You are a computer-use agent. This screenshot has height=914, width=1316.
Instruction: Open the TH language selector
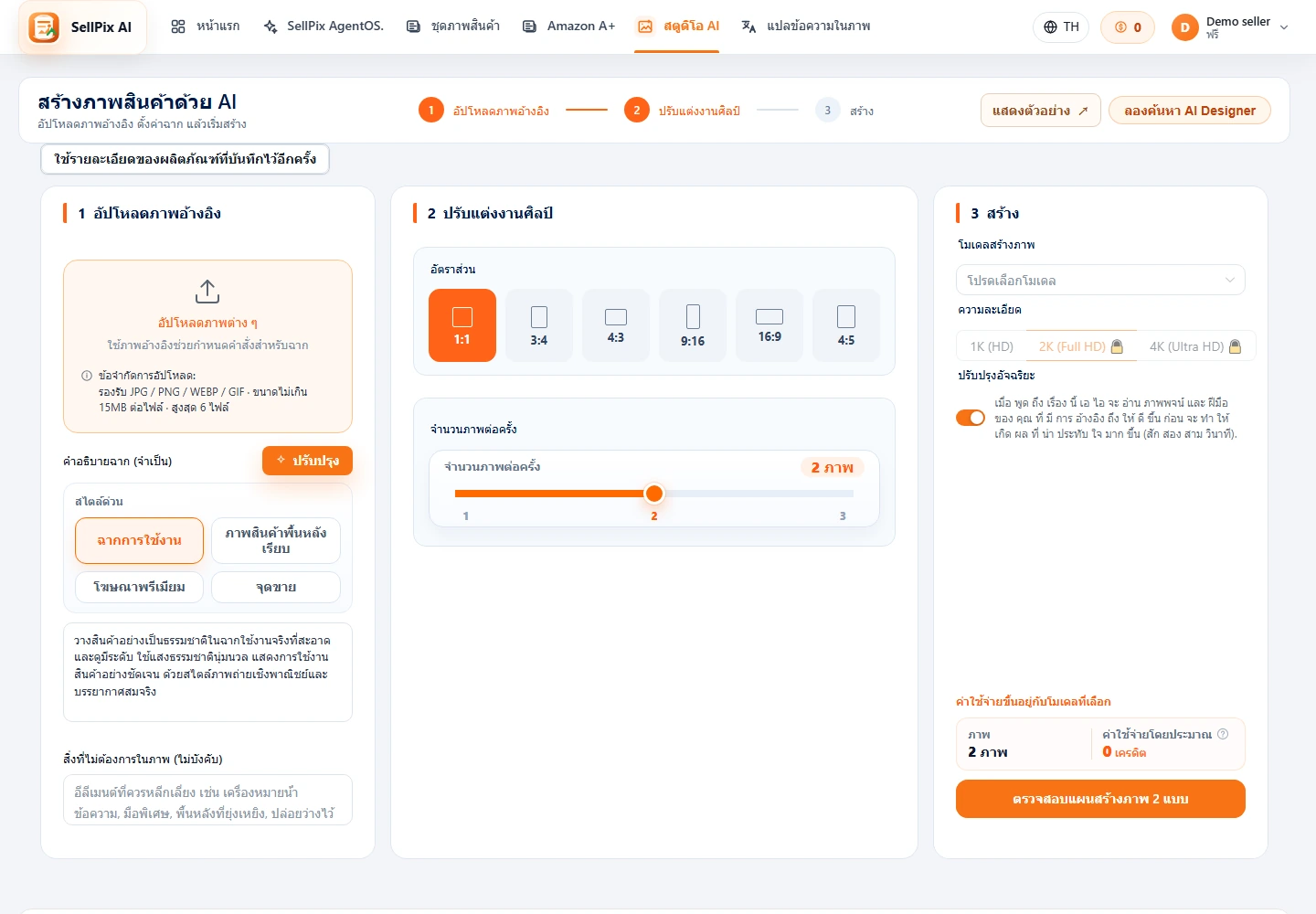pyautogui.click(x=1062, y=27)
